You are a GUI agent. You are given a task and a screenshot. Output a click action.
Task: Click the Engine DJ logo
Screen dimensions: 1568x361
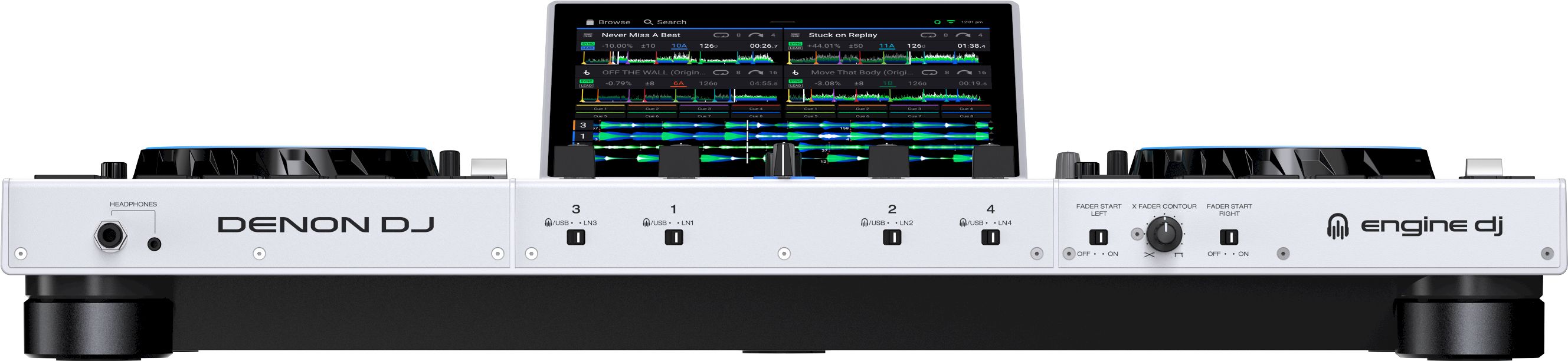1414,225
